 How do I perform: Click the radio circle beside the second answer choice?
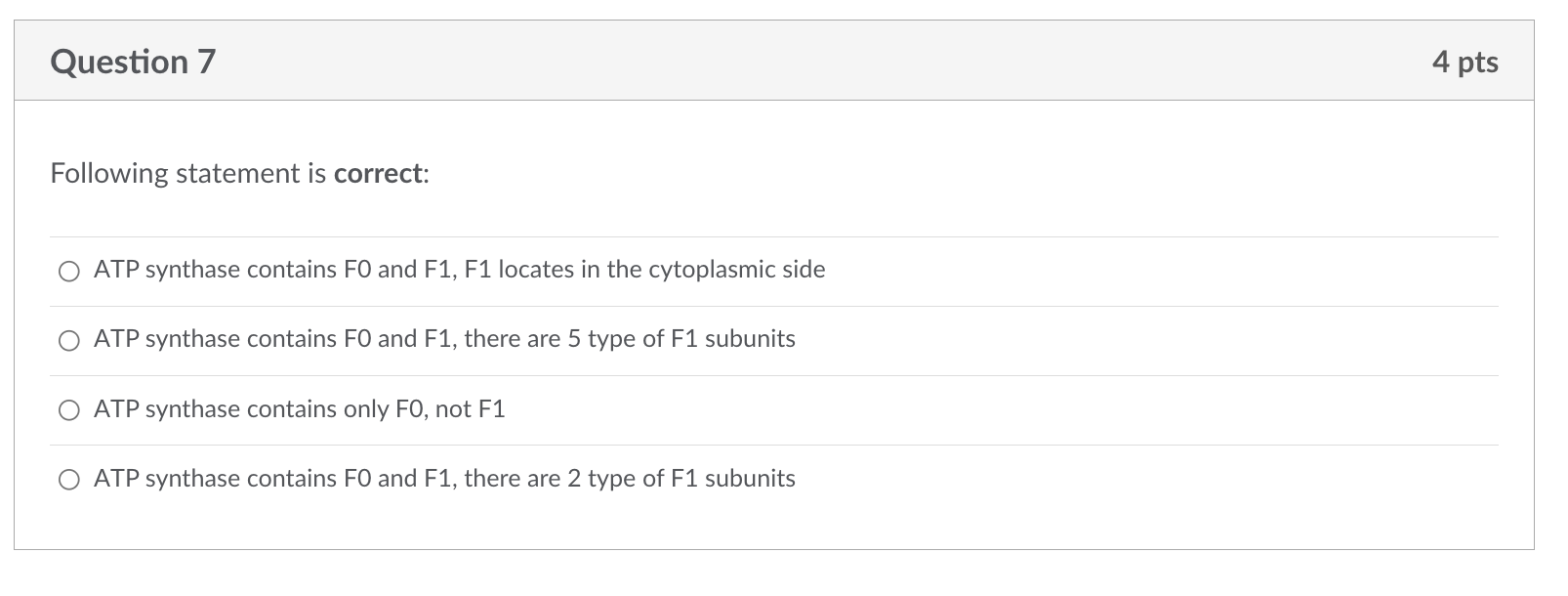(68, 340)
